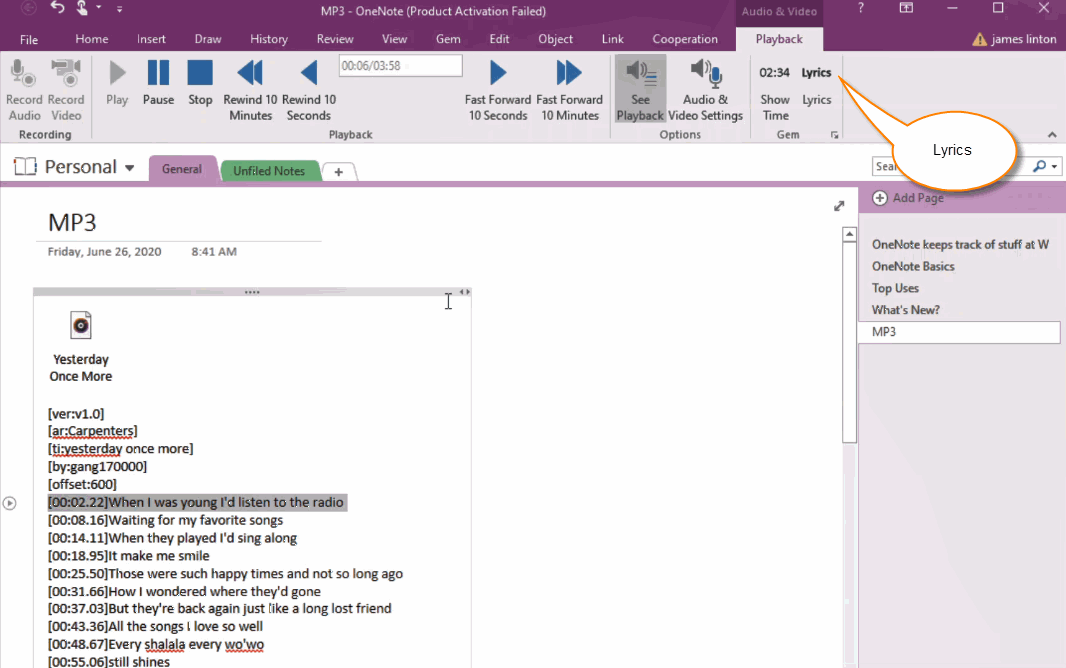This screenshot has width=1066, height=668.
Task: Open the View ribbon tab
Action: point(394,39)
